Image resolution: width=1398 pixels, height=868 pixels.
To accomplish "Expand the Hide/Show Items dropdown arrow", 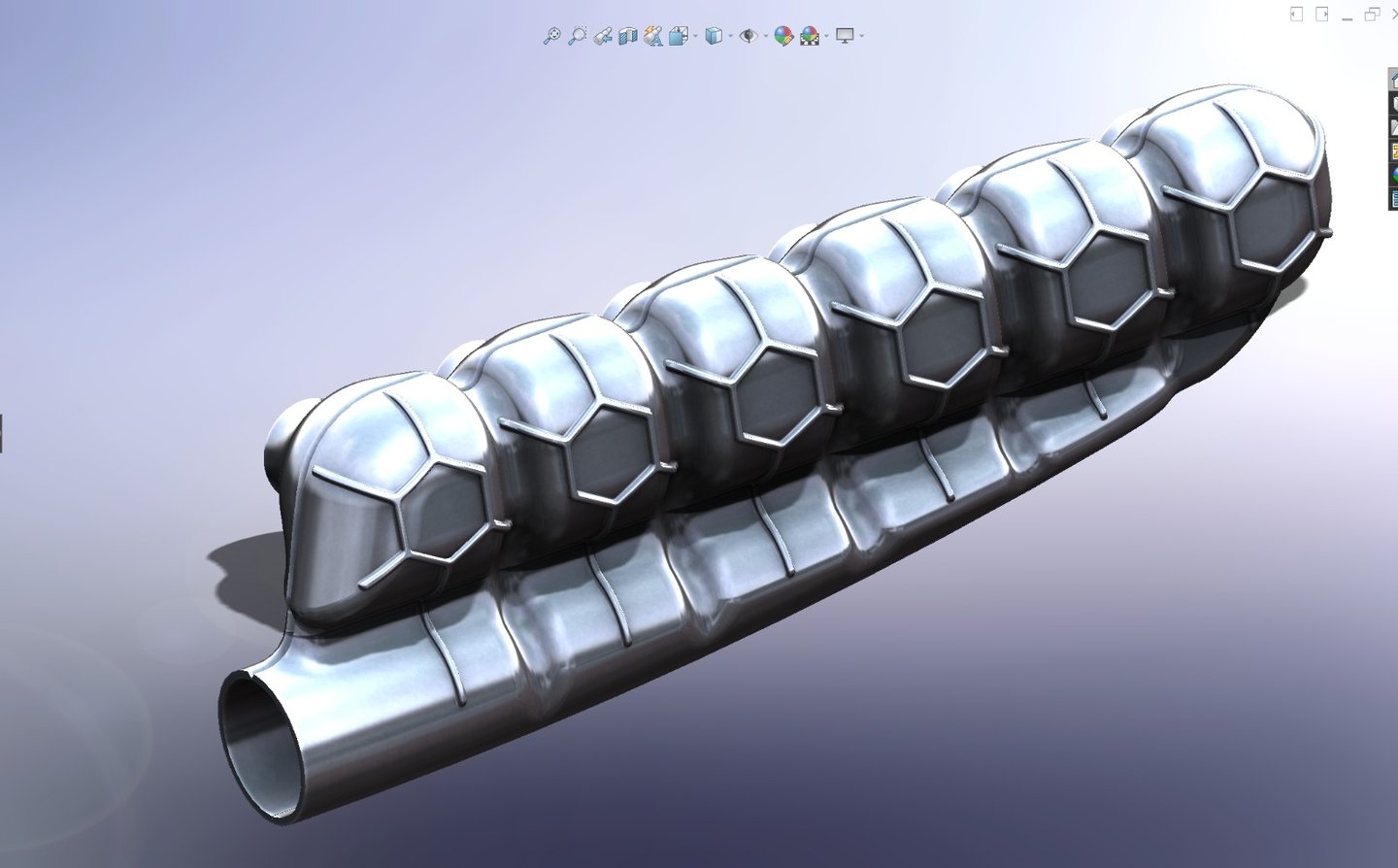I will tap(766, 36).
